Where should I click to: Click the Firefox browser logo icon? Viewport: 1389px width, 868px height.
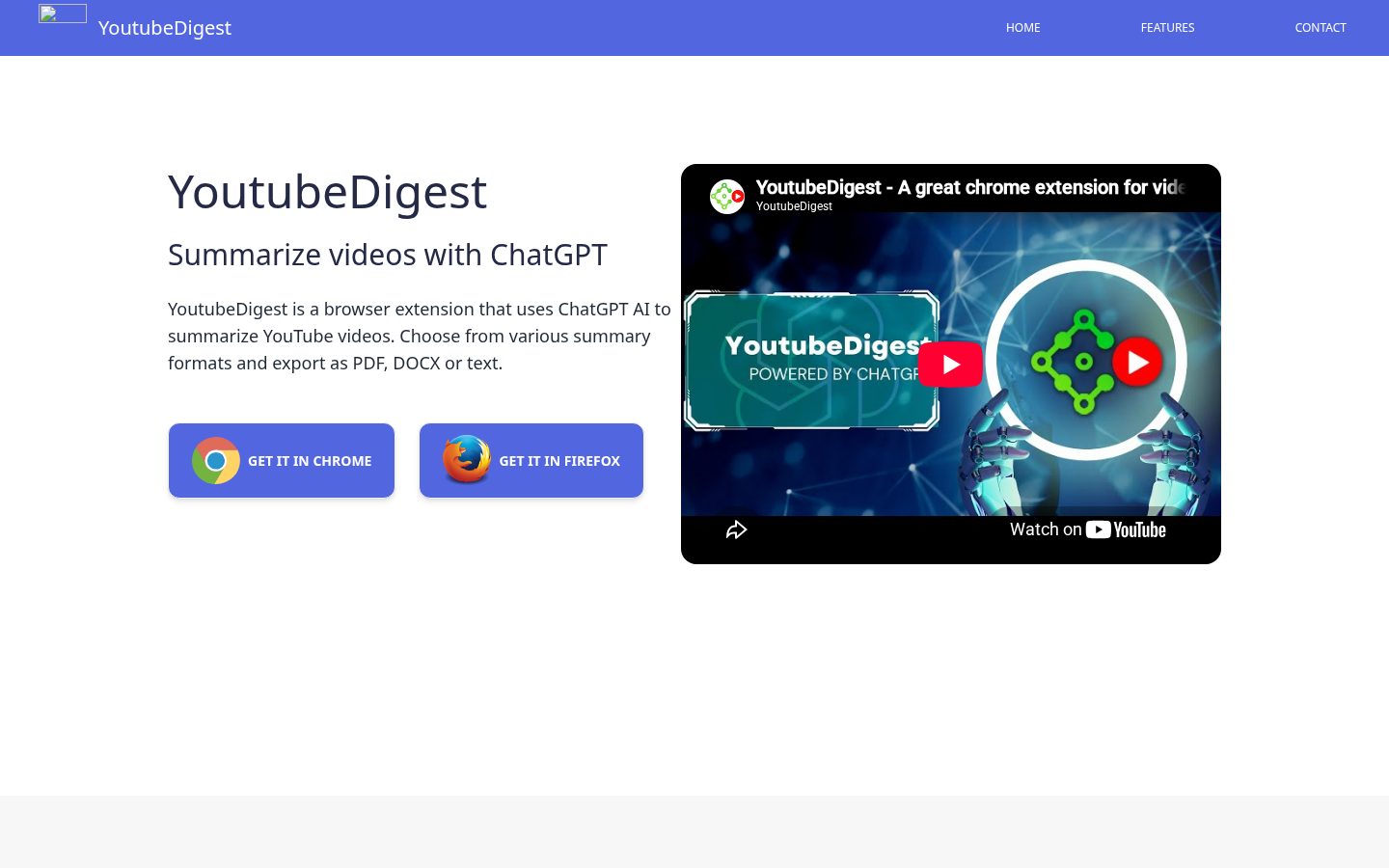[x=467, y=460]
